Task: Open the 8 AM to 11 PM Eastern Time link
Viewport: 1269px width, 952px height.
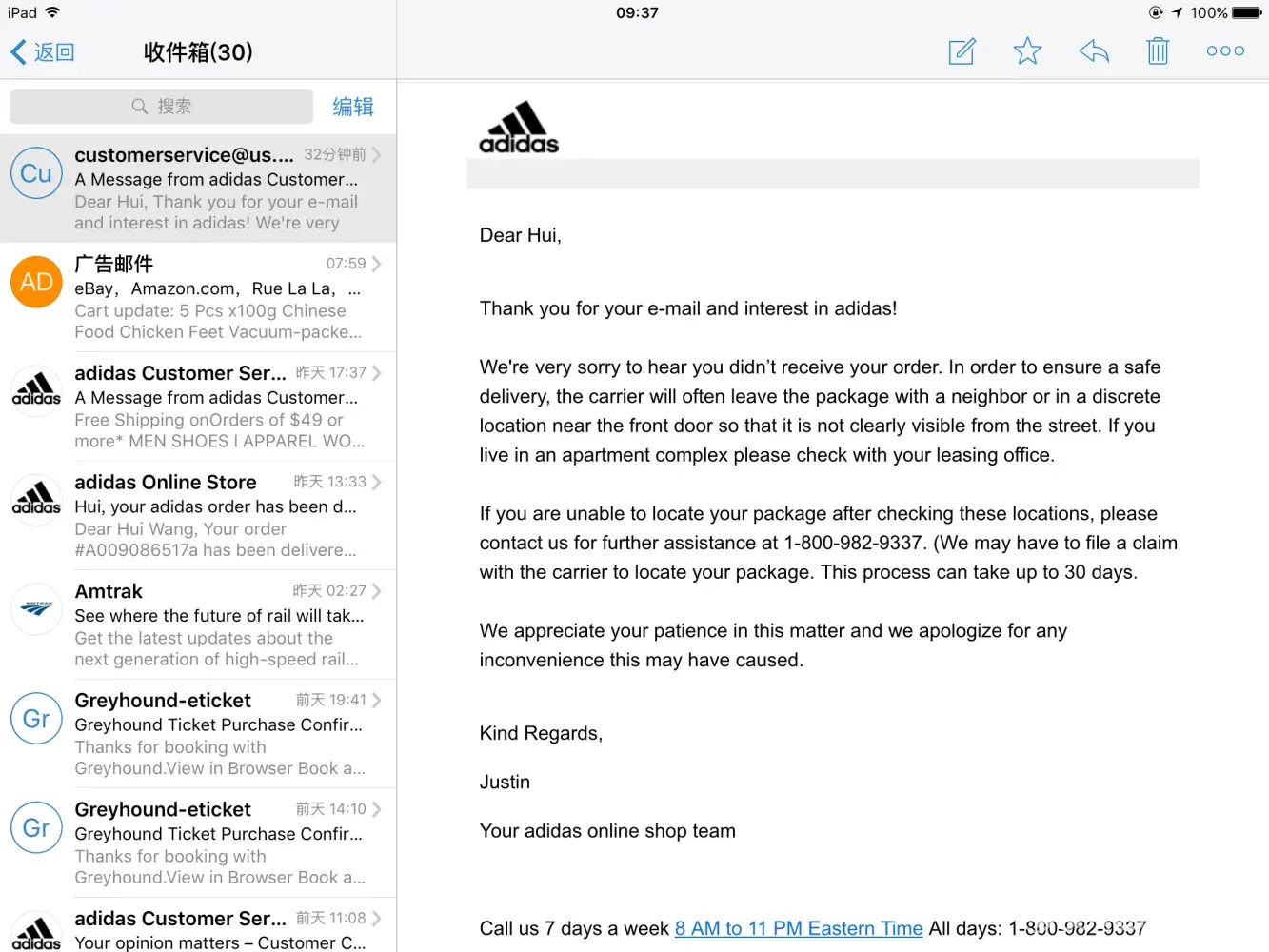Action: (x=799, y=928)
